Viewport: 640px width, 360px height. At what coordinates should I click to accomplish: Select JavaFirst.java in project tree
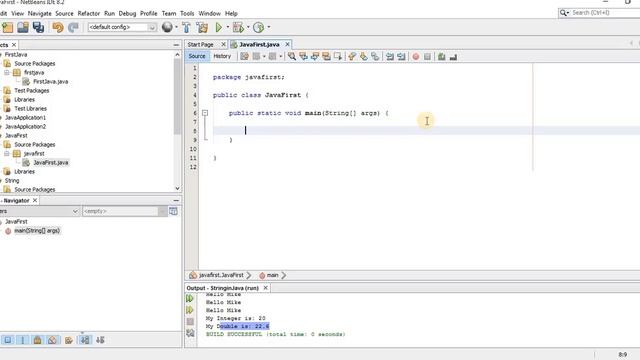pyautogui.click(x=51, y=162)
